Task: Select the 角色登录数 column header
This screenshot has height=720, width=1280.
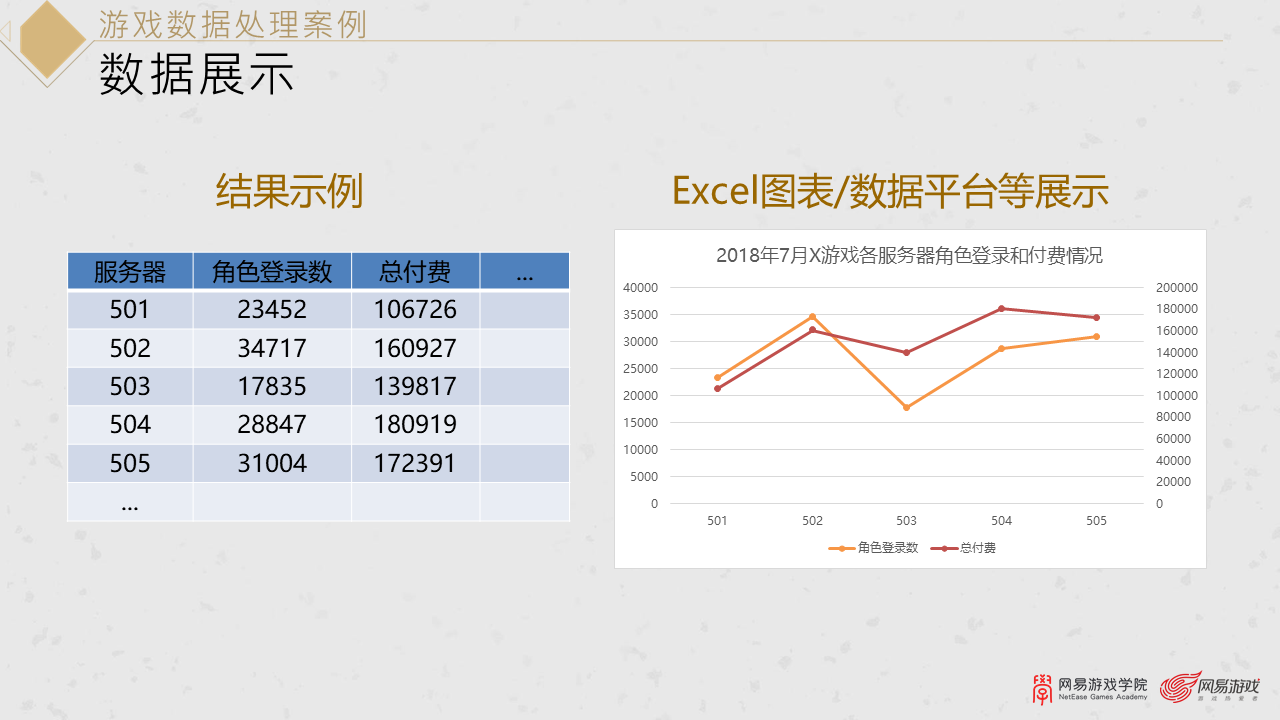Action: pos(271,270)
